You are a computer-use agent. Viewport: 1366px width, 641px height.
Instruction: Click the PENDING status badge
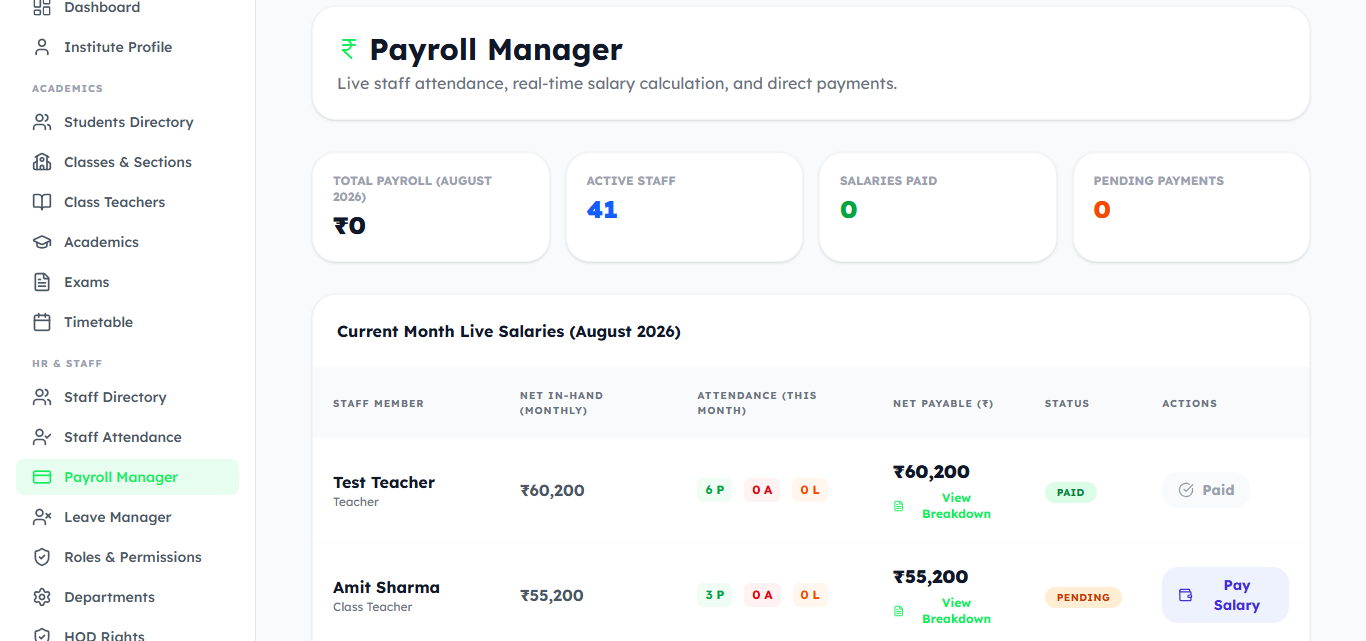coord(1083,597)
